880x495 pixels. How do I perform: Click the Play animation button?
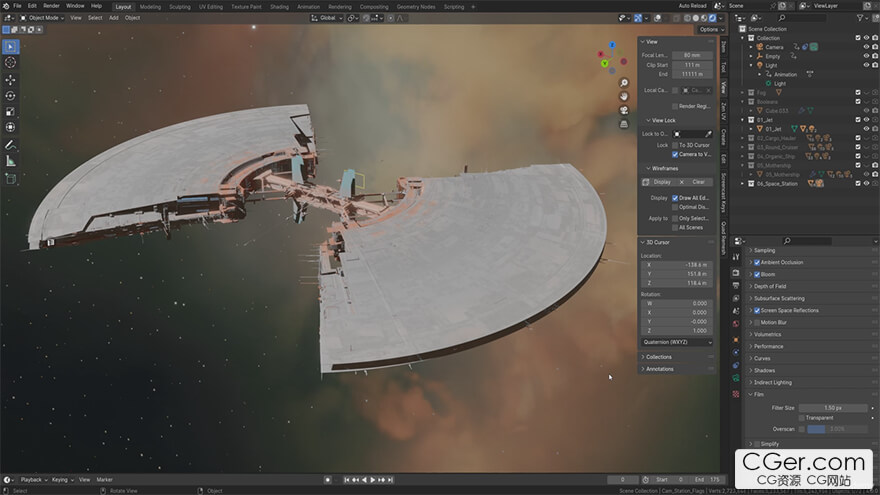(x=373, y=480)
